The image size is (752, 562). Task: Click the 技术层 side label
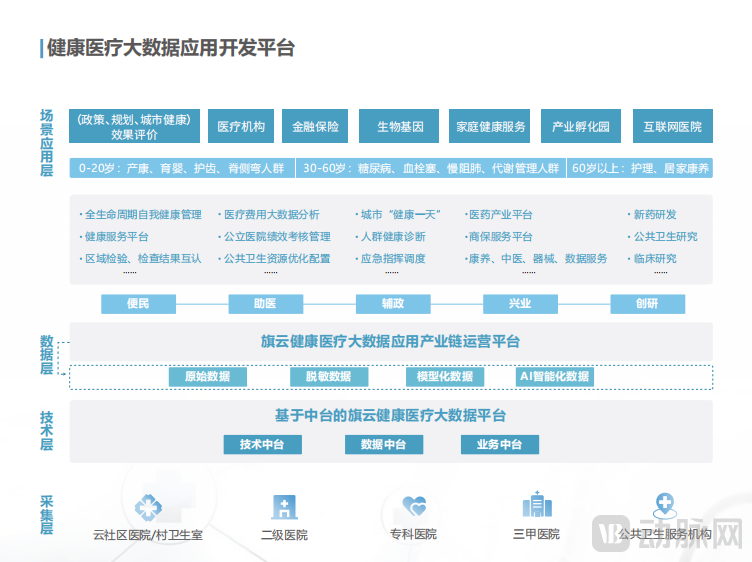click(47, 431)
